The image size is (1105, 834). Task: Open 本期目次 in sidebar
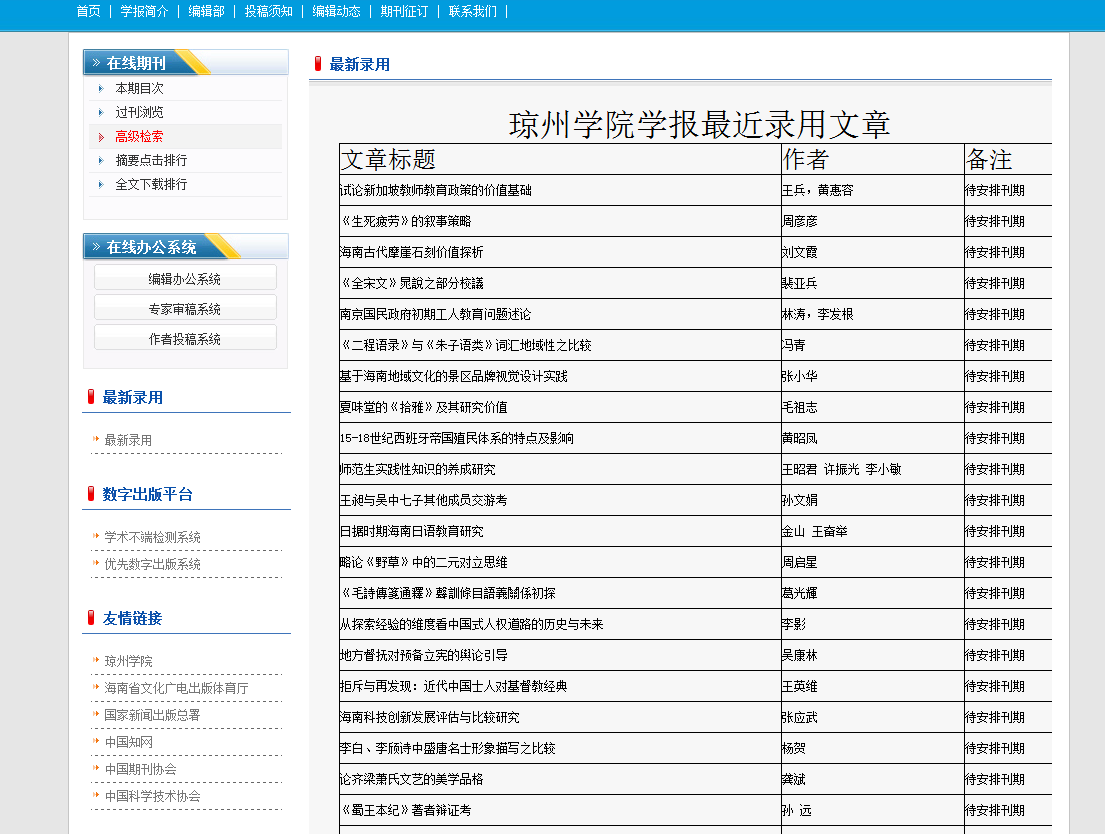[140, 88]
